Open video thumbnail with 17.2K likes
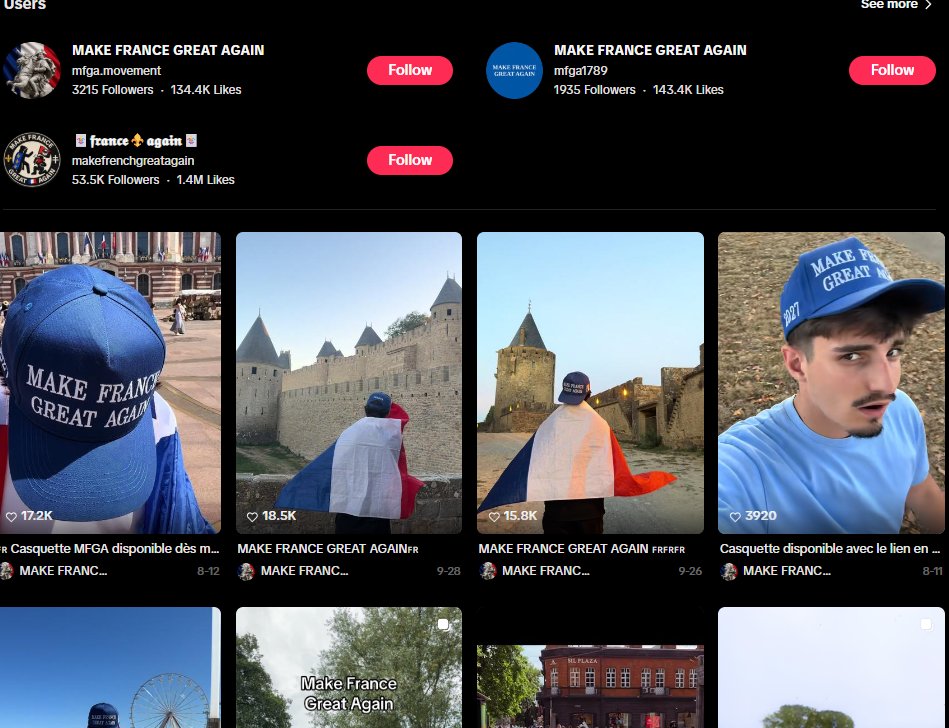Image resolution: width=949 pixels, height=728 pixels. pyautogui.click(x=110, y=382)
